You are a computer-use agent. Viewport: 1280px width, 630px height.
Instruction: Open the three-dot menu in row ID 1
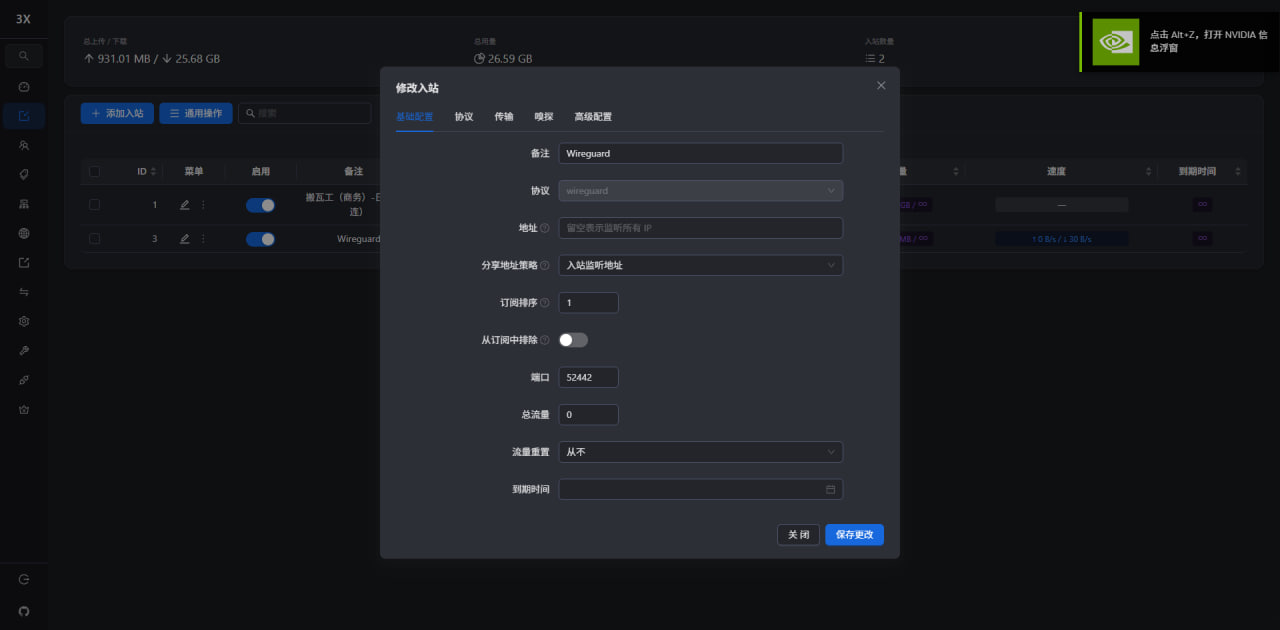(x=204, y=205)
